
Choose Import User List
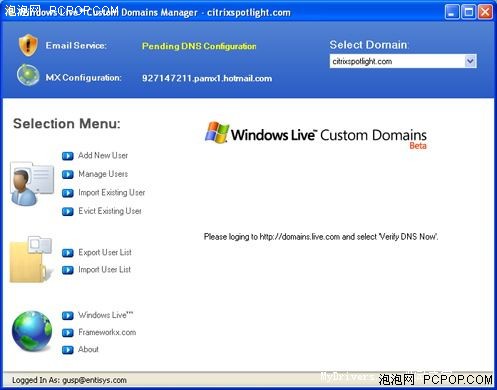105,269
